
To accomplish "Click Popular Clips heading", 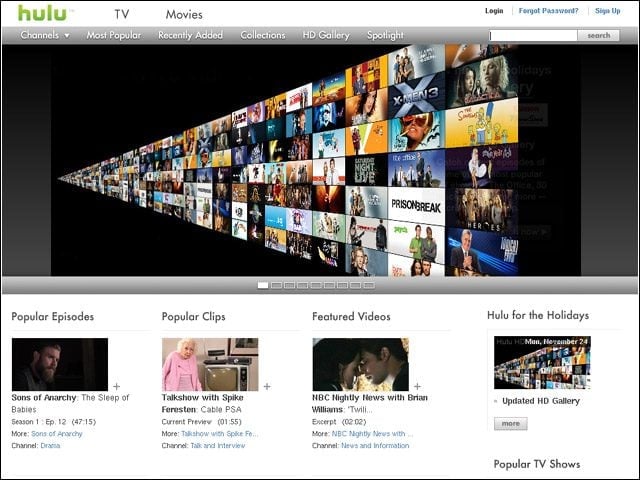I will click(x=193, y=317).
